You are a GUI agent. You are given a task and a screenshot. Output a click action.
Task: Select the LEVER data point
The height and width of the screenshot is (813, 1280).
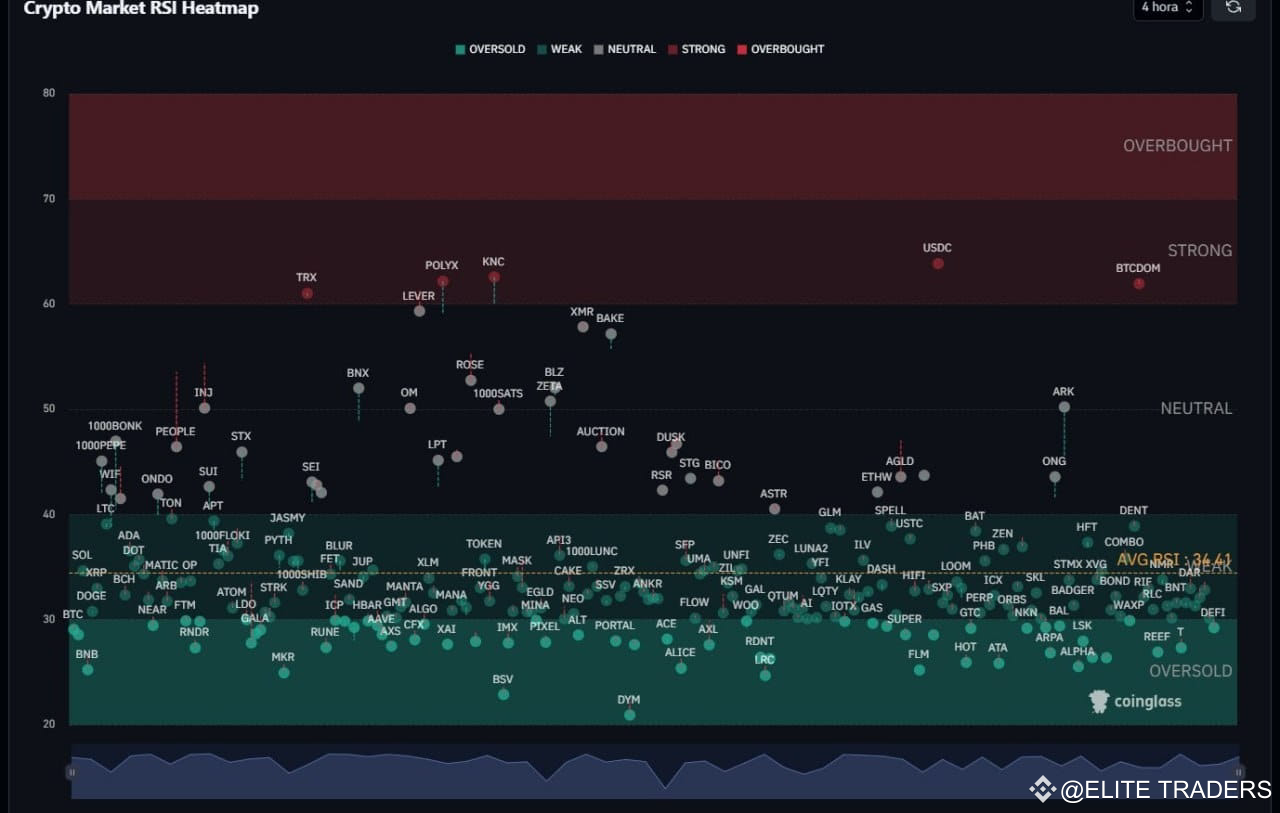[x=420, y=311]
